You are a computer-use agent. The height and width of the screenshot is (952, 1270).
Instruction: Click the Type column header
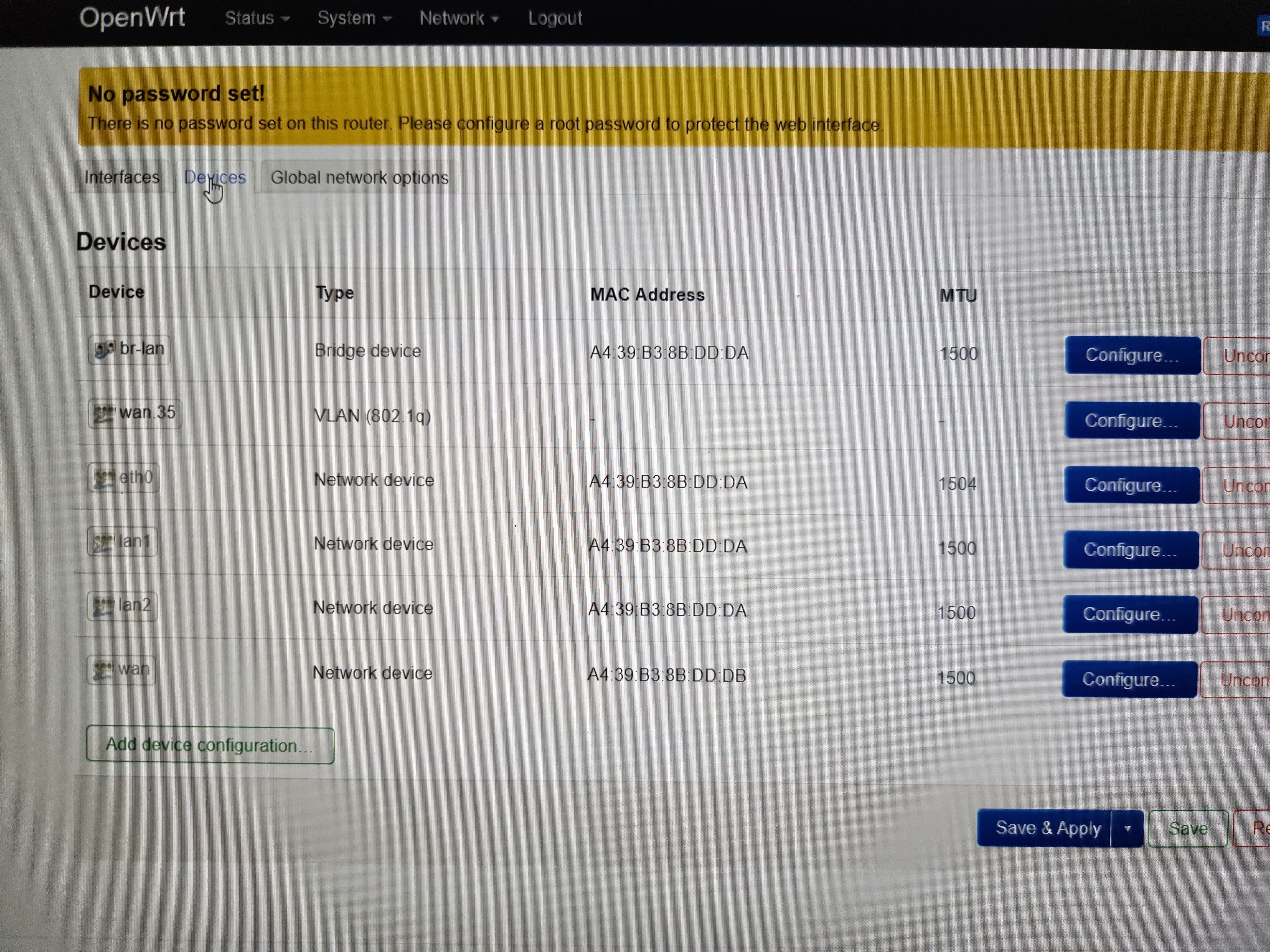335,293
